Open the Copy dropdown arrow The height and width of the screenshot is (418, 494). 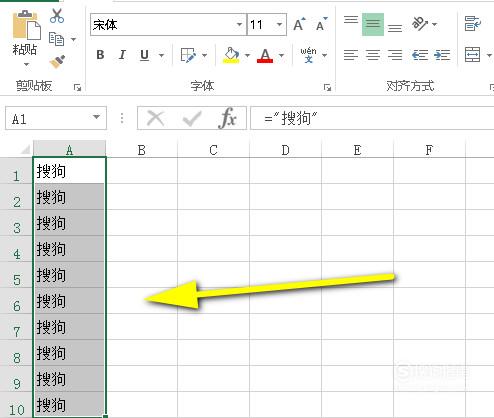point(73,39)
